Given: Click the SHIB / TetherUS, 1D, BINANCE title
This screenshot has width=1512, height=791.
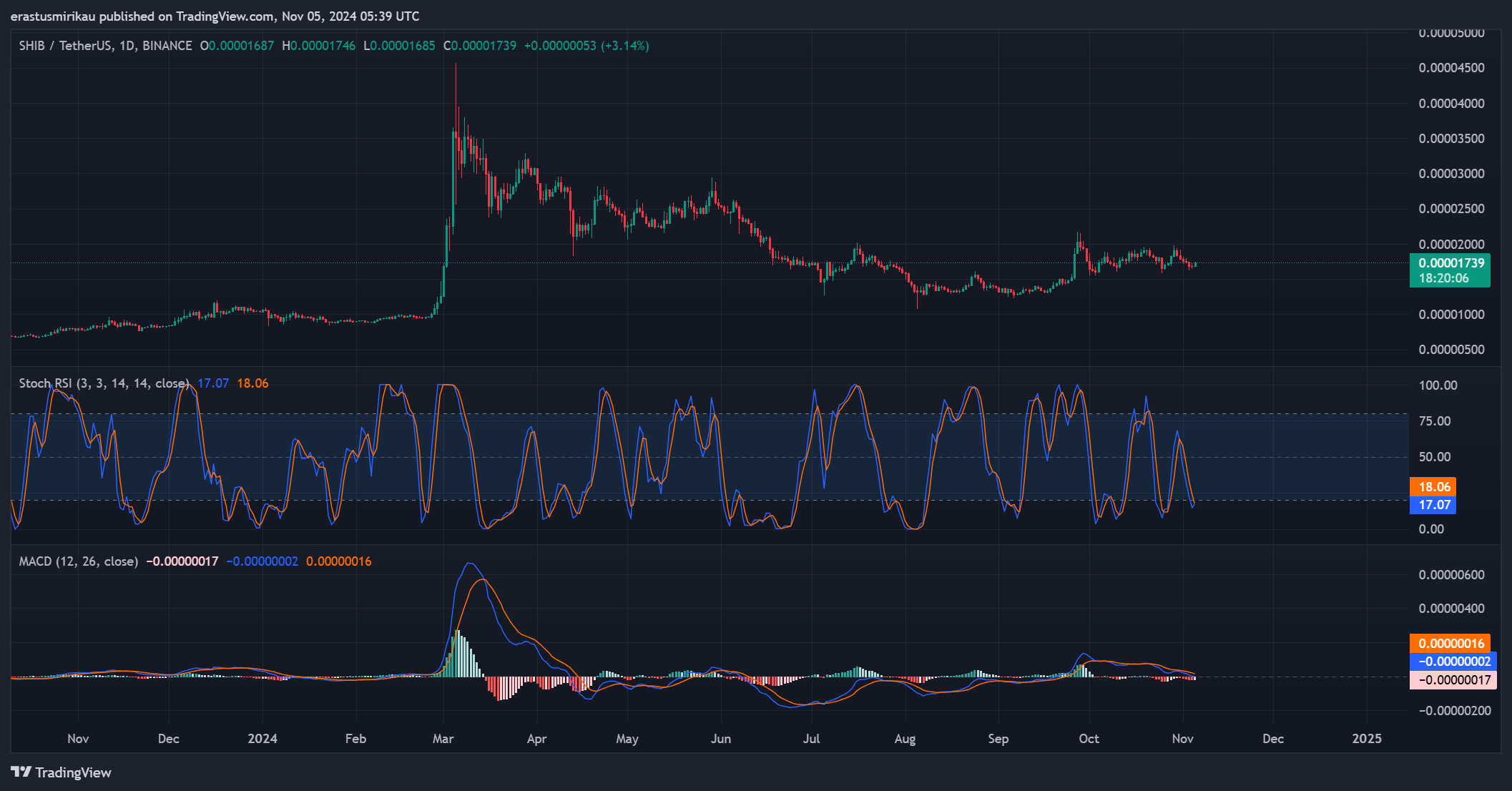Looking at the screenshot, I should pos(105,46).
